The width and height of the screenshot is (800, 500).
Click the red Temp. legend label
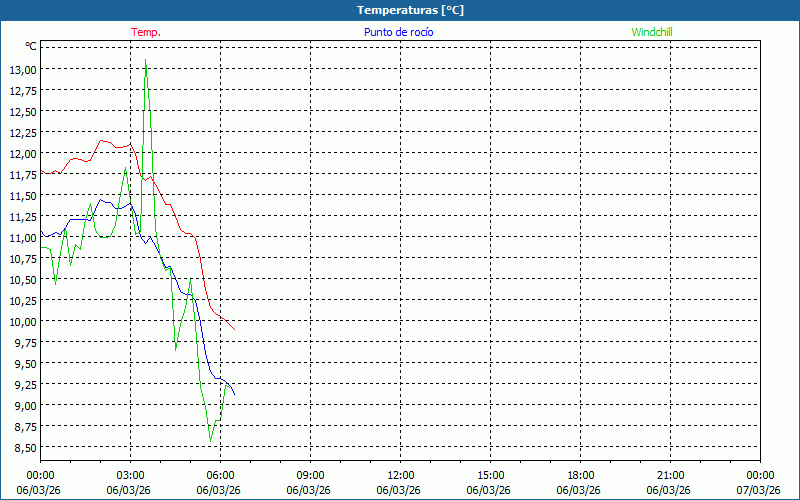coord(146,32)
